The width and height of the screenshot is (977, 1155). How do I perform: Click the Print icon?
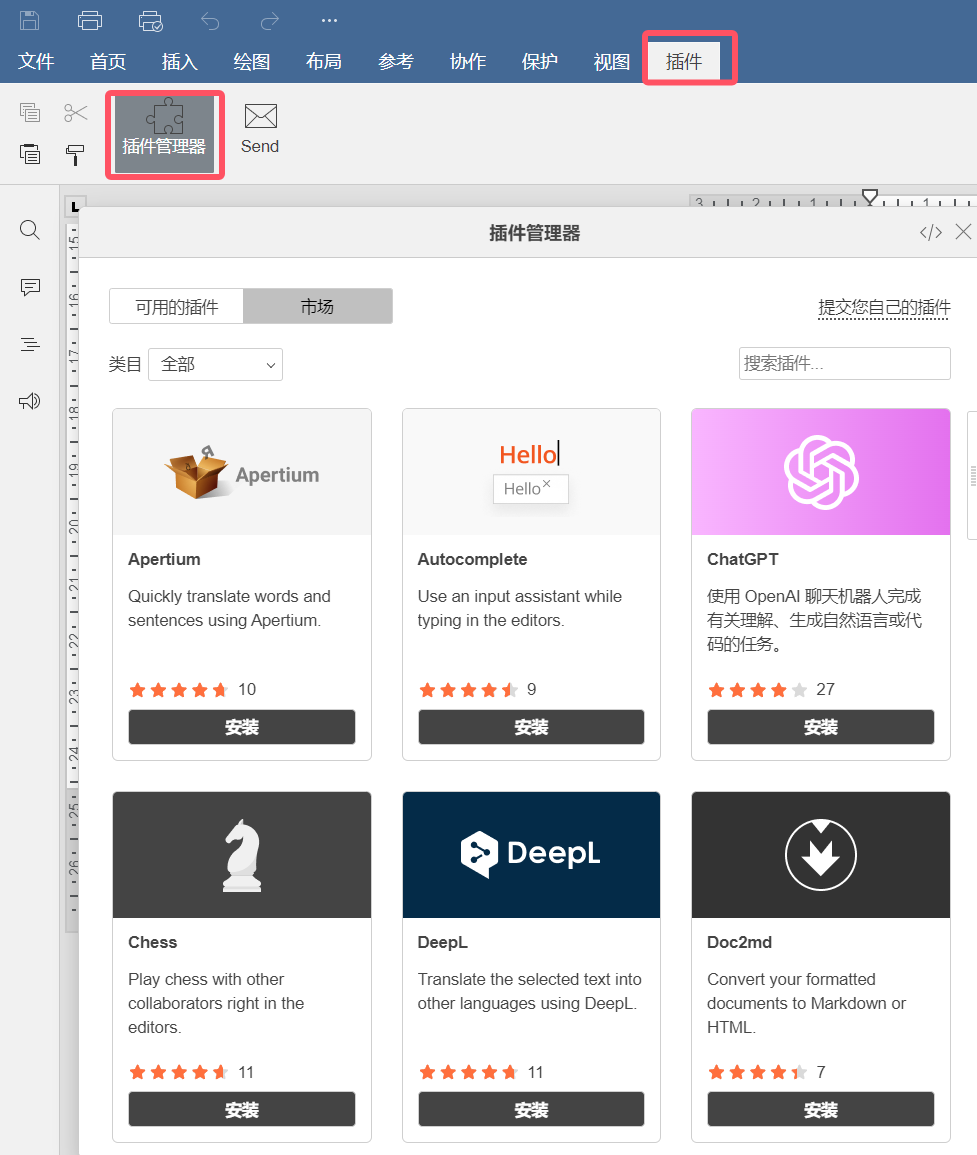tap(90, 21)
